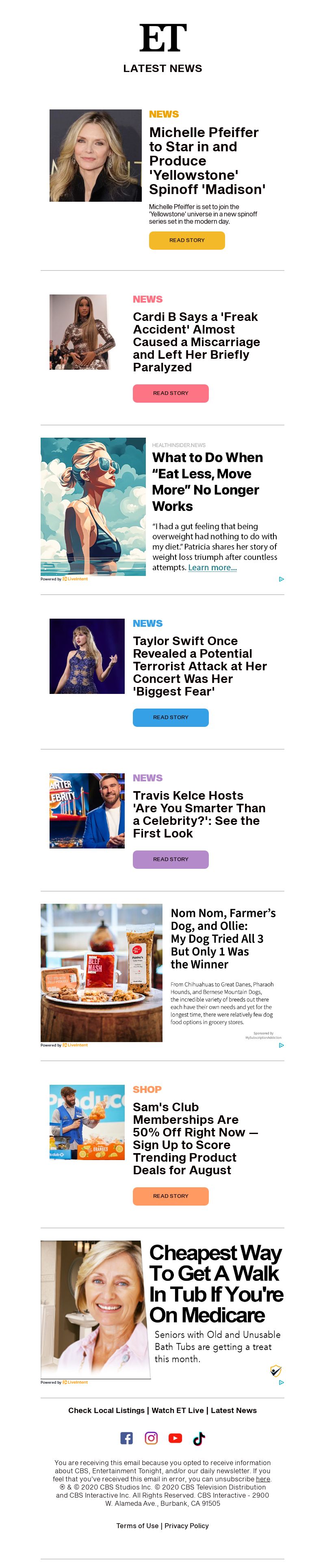Viewport: 325px width, 1568px height.
Task: Open the Check Local Listings link
Action: pos(106,1410)
